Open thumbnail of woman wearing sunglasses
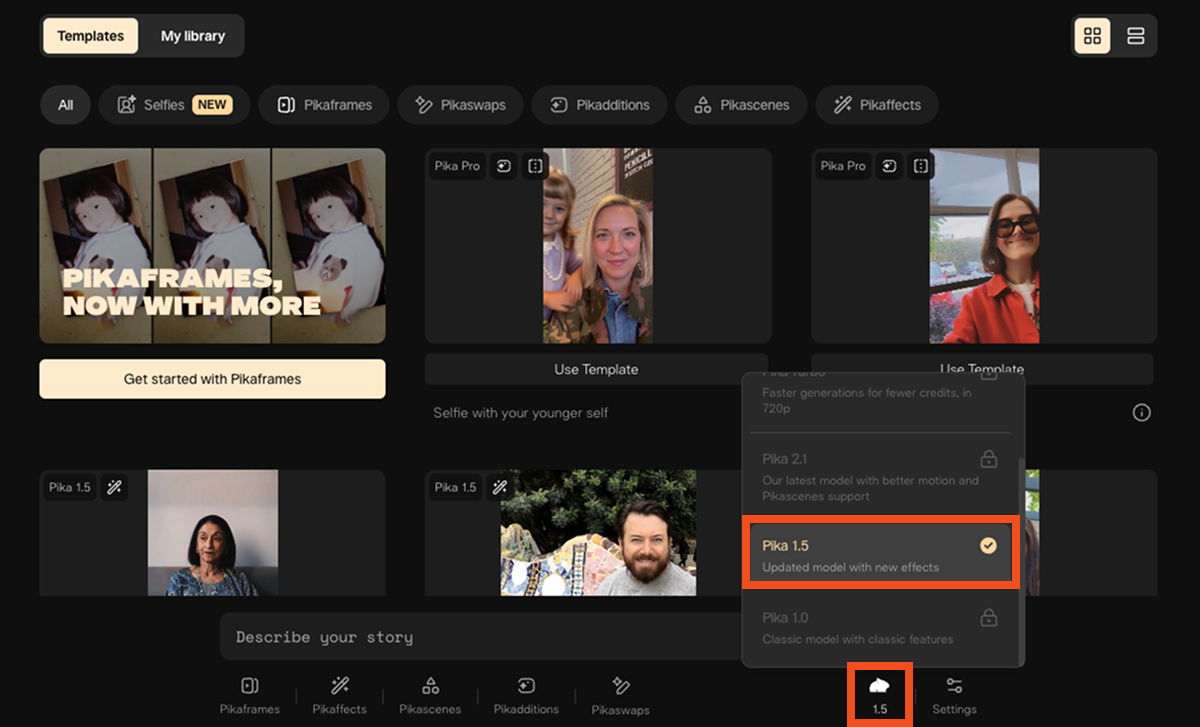Image resolution: width=1200 pixels, height=727 pixels. [984, 246]
